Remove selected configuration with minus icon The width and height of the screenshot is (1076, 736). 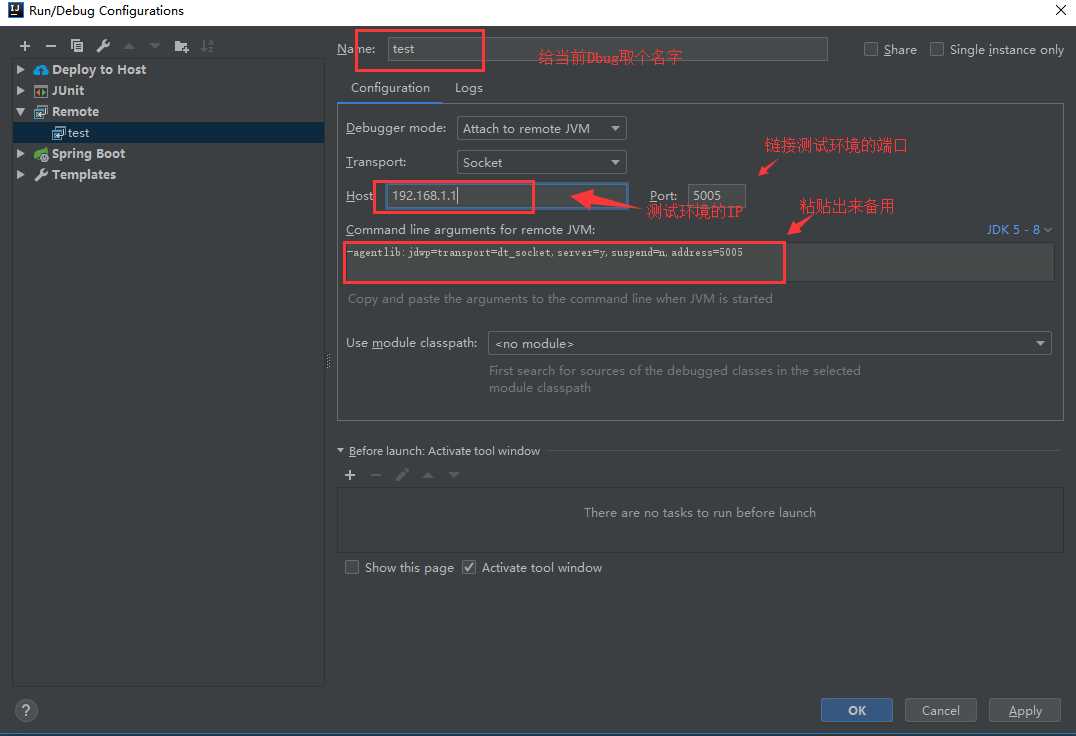tap(51, 46)
